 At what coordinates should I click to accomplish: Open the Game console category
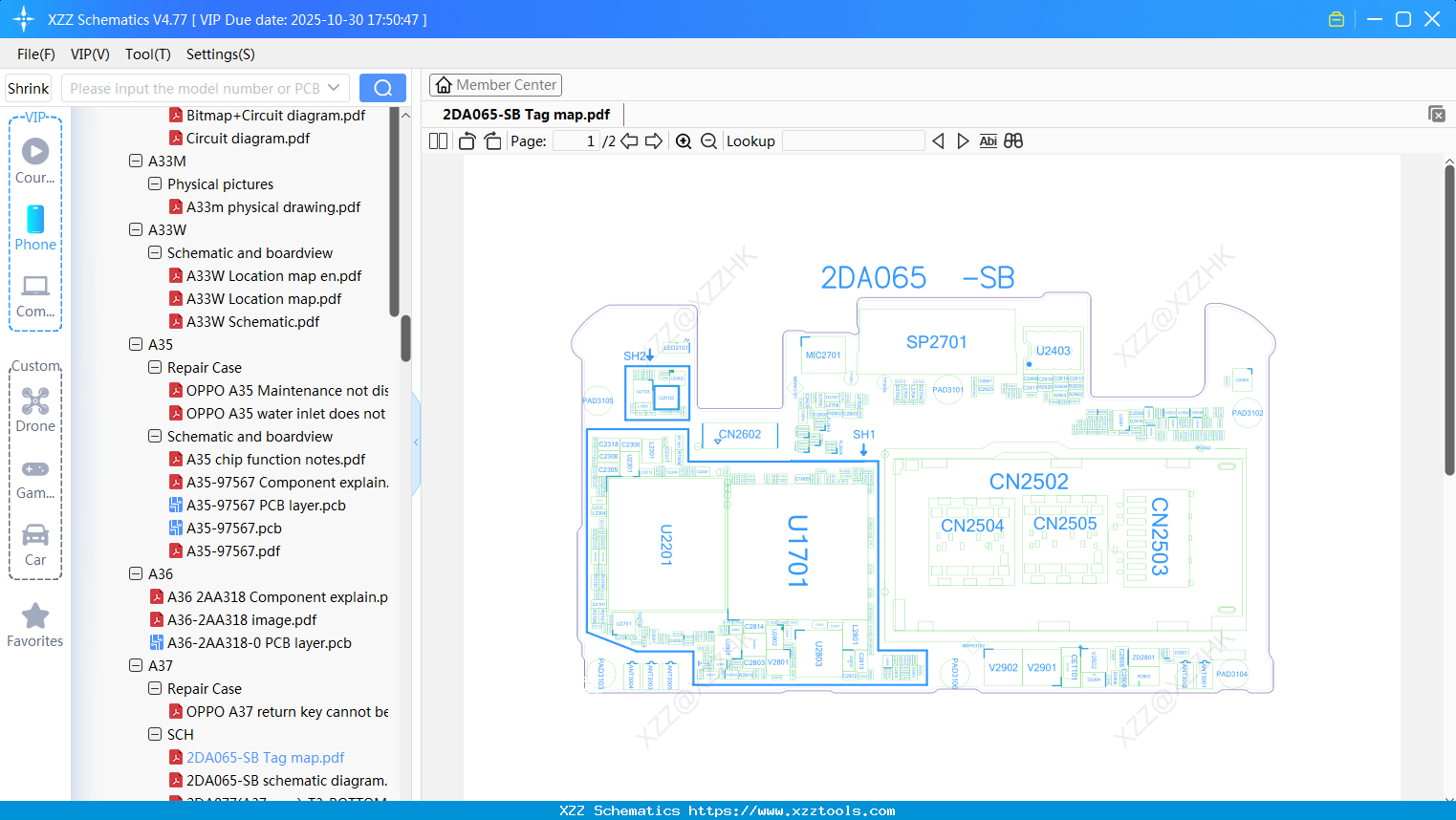click(x=35, y=479)
